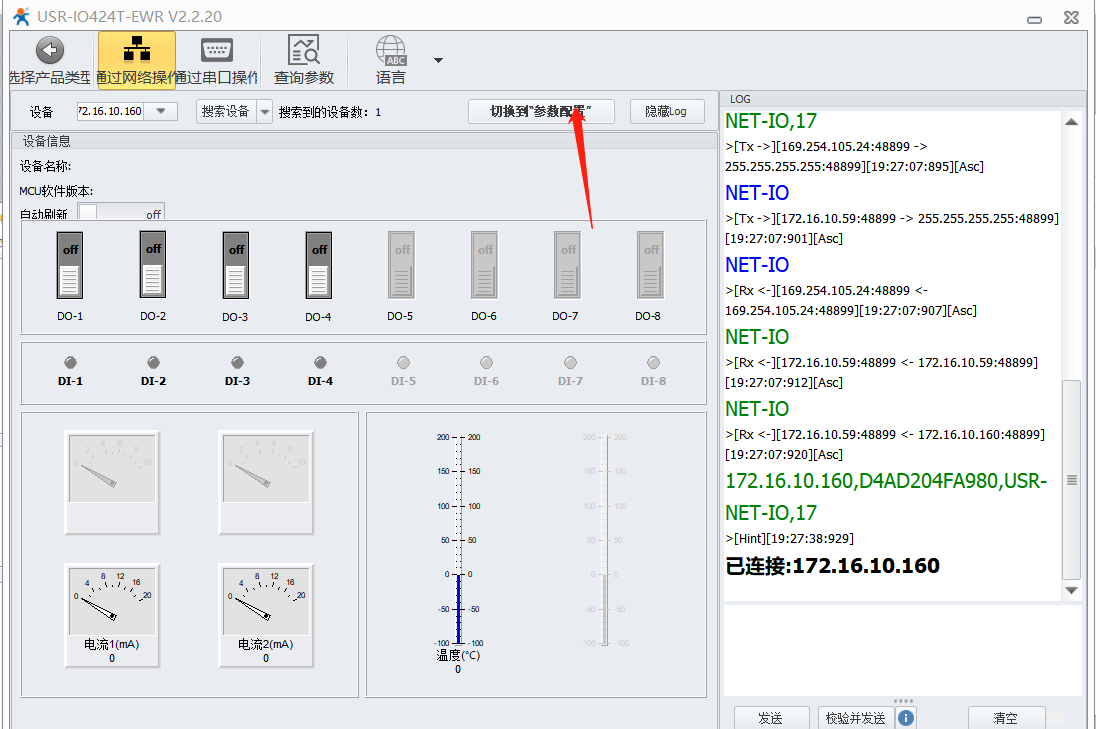Toggle the DO-3 switch
The width and height of the screenshot is (1096, 729).
click(x=235, y=265)
